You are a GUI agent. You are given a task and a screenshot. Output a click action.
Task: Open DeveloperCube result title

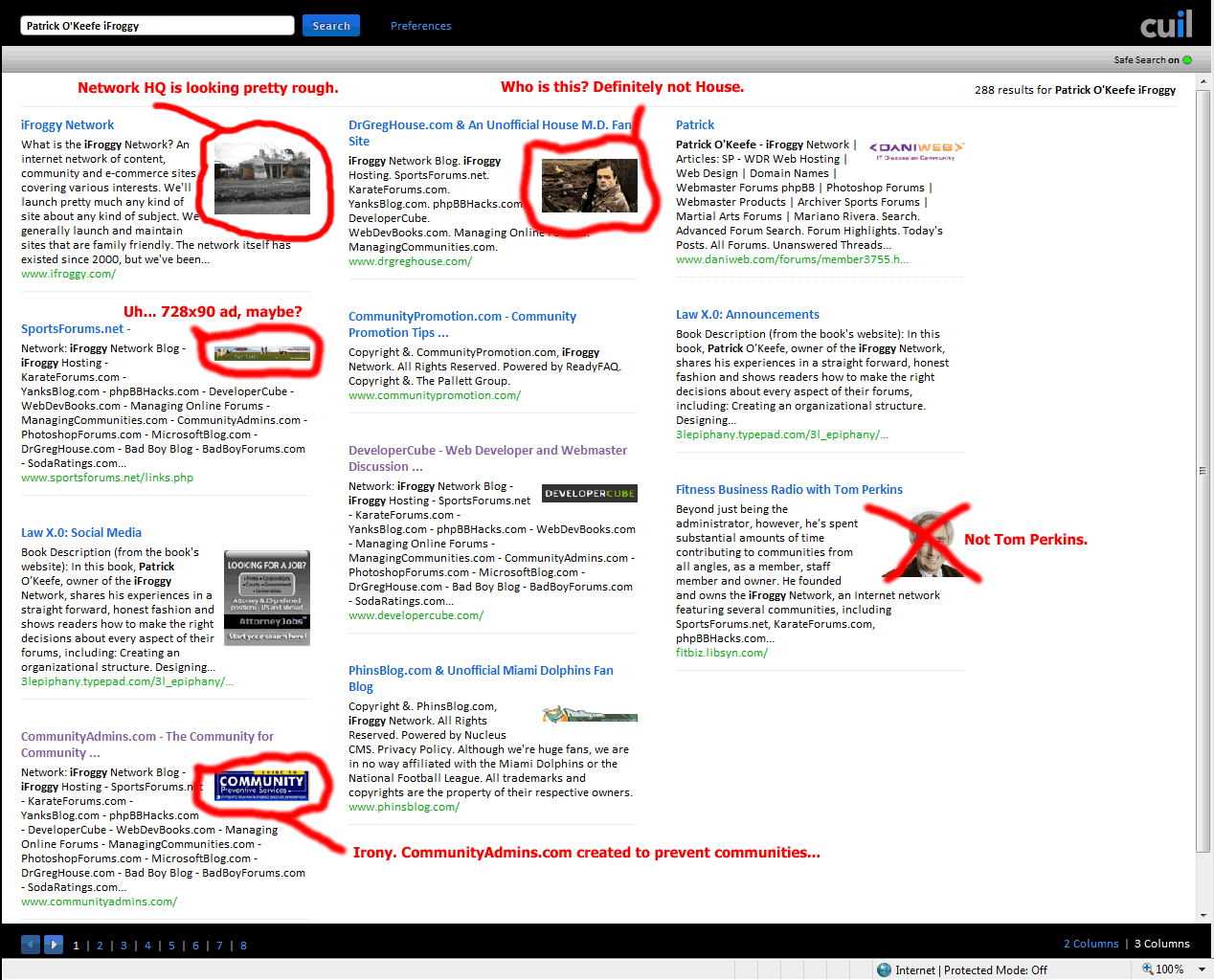487,458
